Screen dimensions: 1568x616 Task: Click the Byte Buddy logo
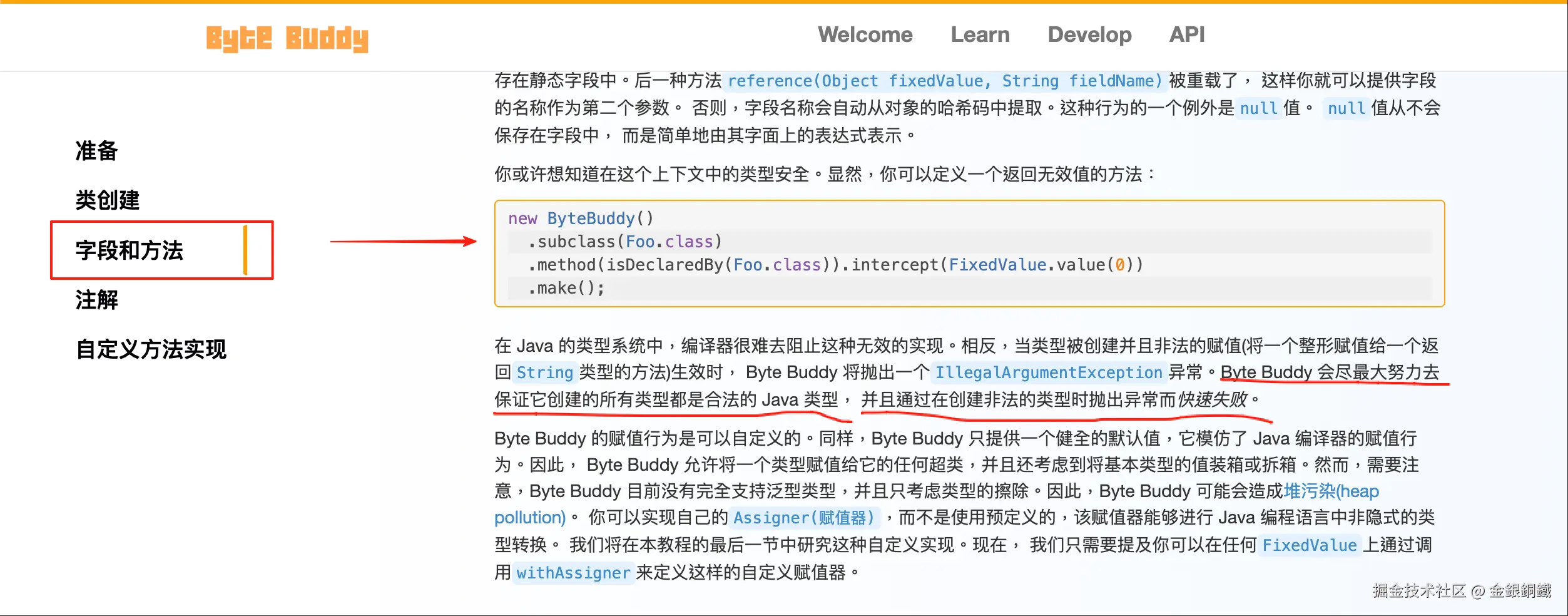(287, 39)
